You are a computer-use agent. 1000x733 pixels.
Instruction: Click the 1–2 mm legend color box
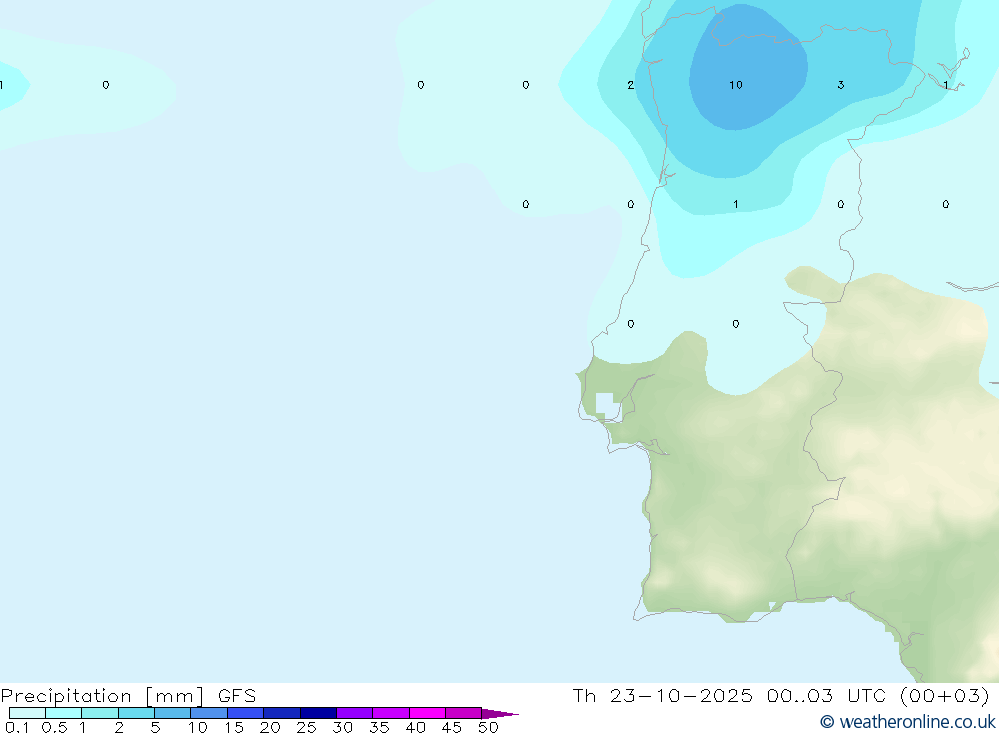pyautogui.click(x=100, y=713)
